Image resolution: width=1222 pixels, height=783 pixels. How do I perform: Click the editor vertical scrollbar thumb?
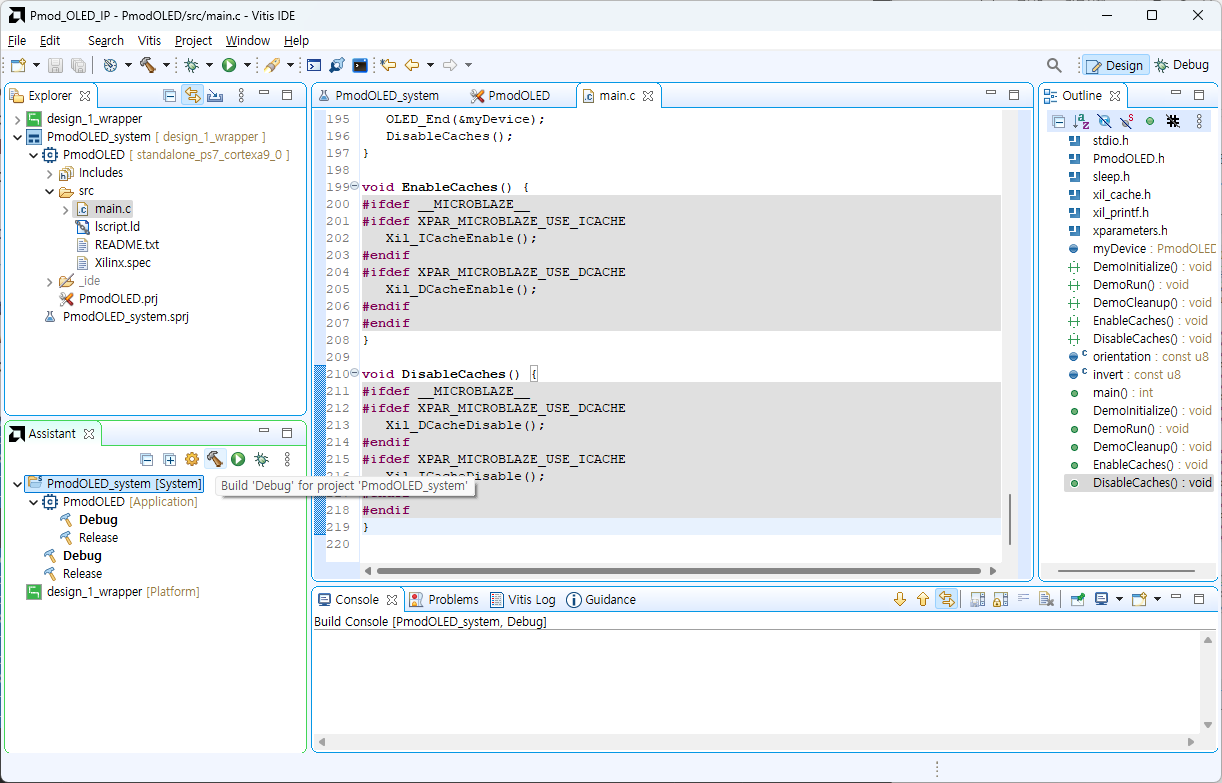click(x=1008, y=519)
